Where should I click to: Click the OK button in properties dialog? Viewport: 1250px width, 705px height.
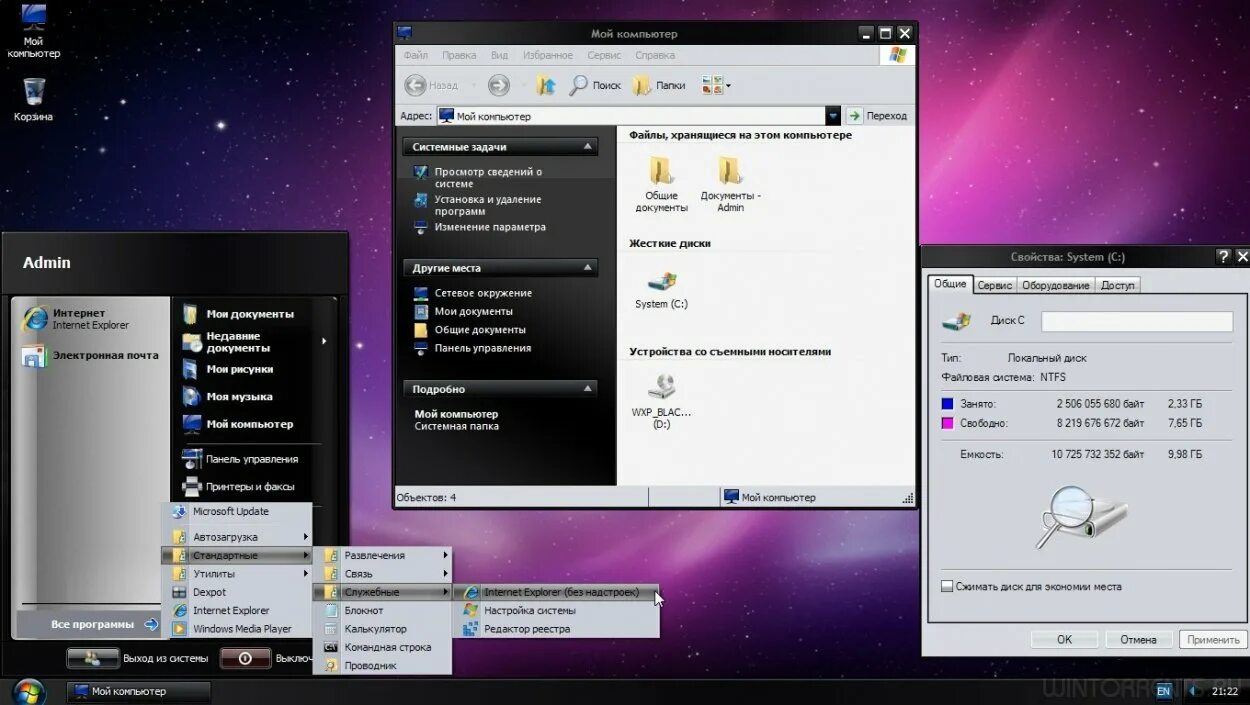tap(1064, 639)
